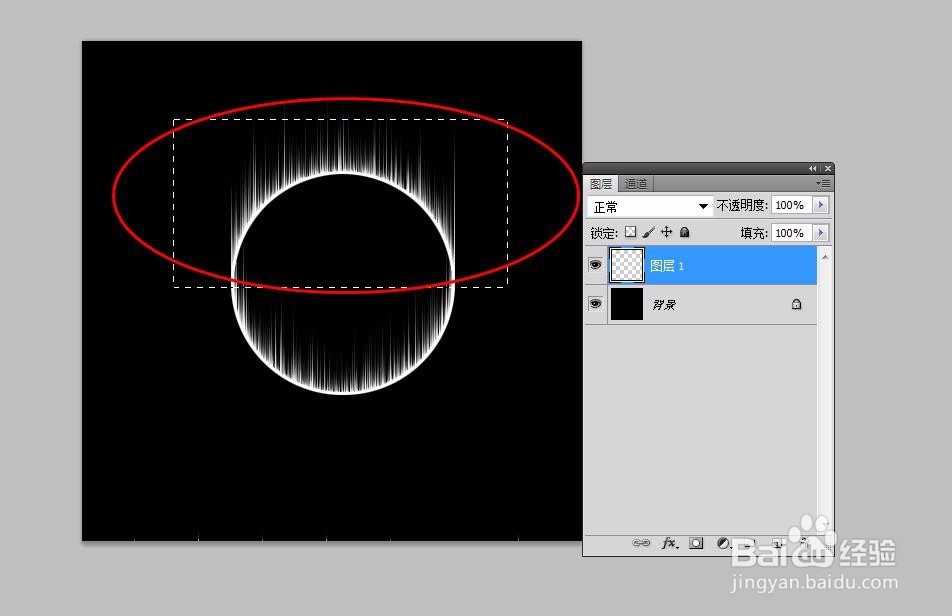This screenshot has height=616, width=952.
Task: Add a layer mask
Action: (696, 543)
